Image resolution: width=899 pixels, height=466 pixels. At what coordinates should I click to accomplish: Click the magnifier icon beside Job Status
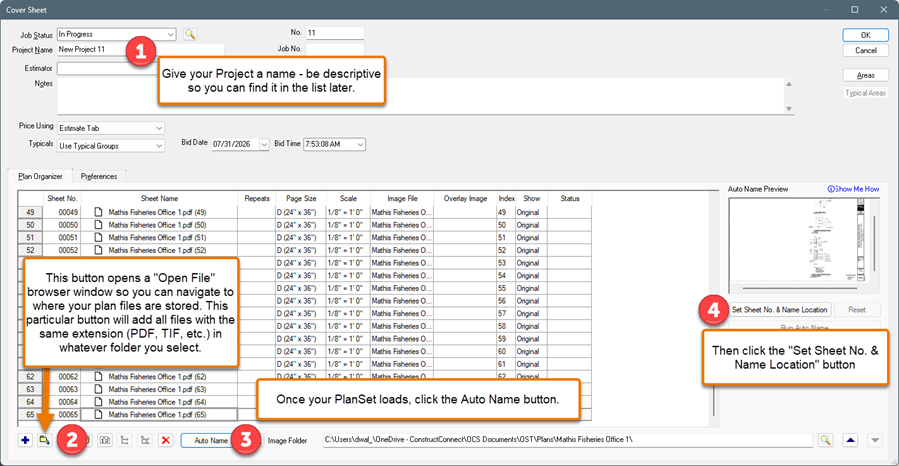pos(190,34)
